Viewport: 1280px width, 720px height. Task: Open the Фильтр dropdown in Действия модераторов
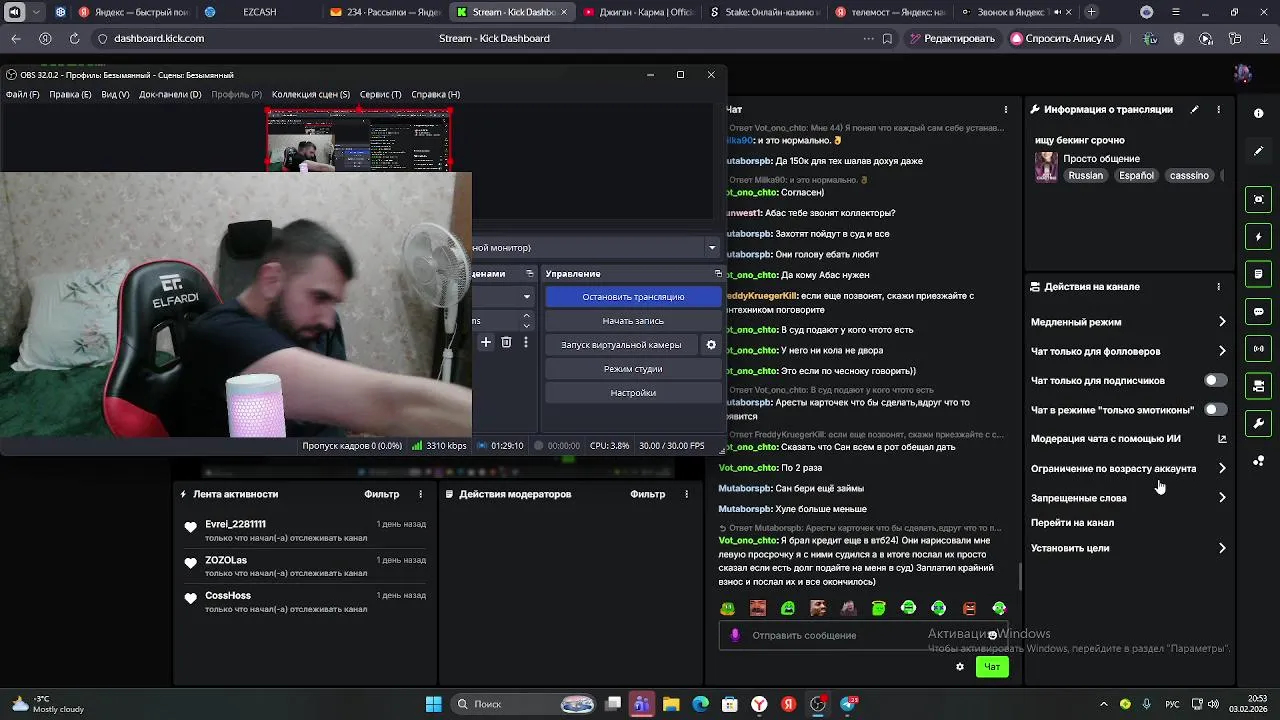click(x=648, y=494)
